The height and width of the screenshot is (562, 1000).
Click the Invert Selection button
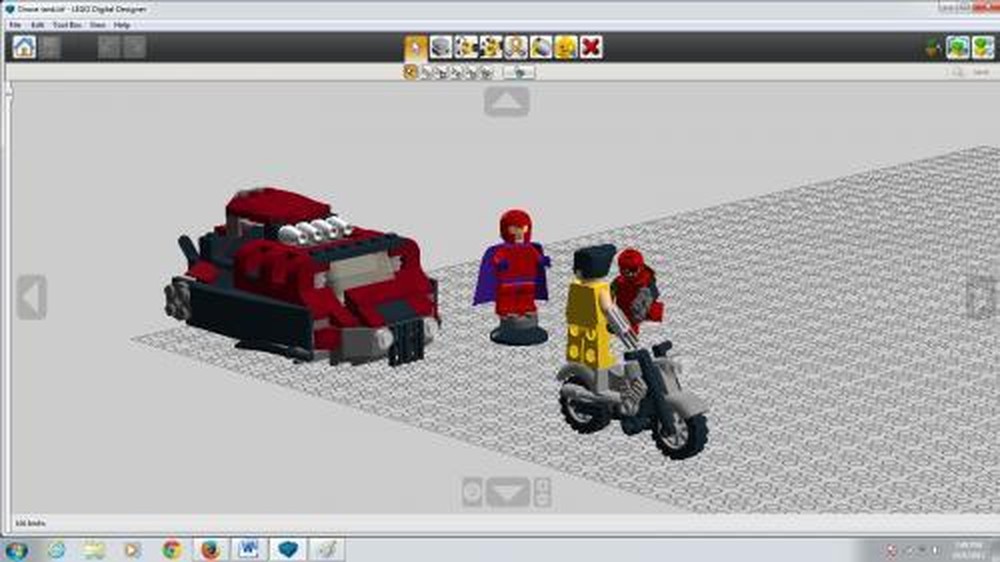coord(520,73)
